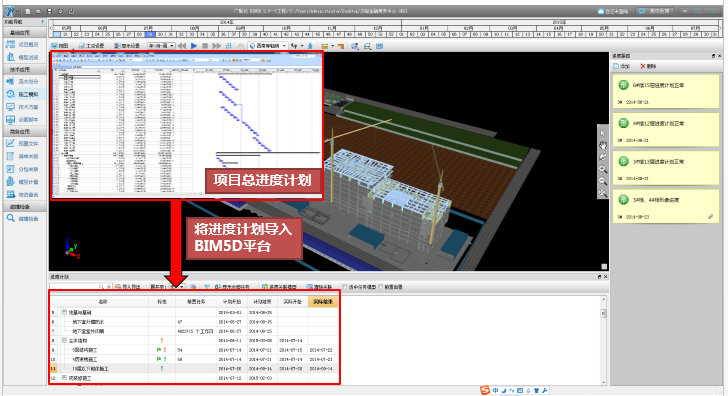Click the Stop playback square button
Image resolution: width=728 pixels, height=396 pixels.
pos(205,45)
